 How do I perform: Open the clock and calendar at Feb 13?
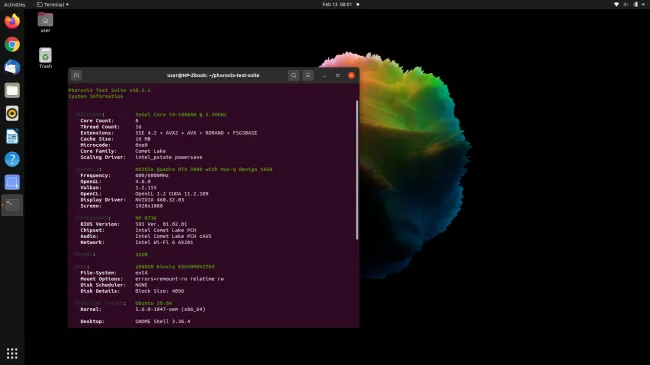point(337,5)
